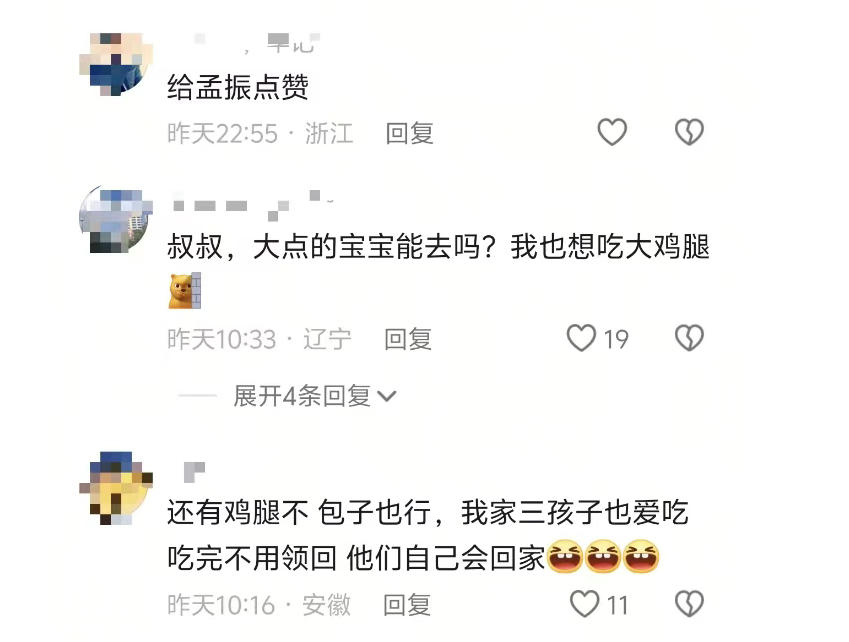
Task: Reply to the Liaoning comment
Action: tap(408, 339)
